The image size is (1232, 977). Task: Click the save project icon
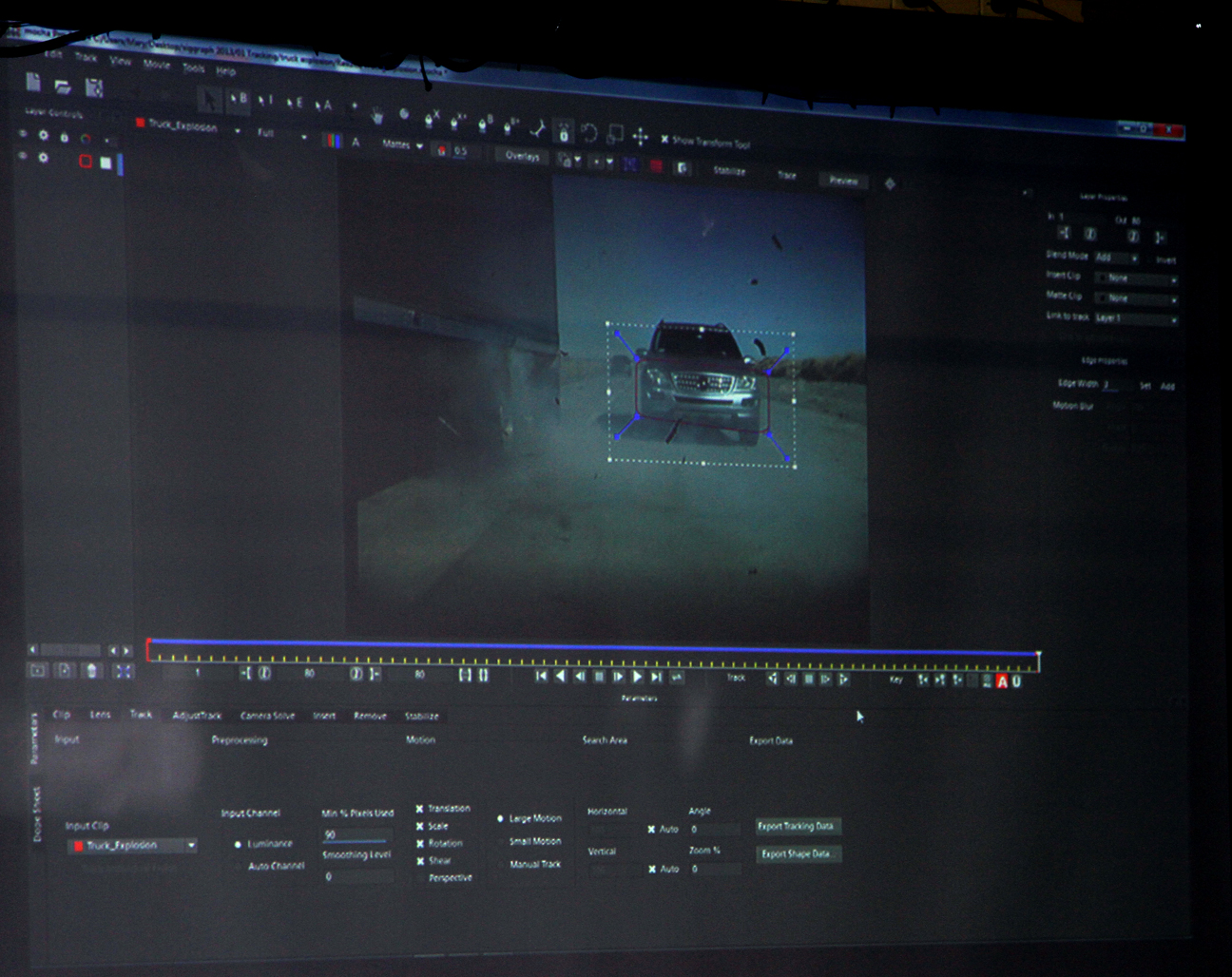(x=94, y=88)
